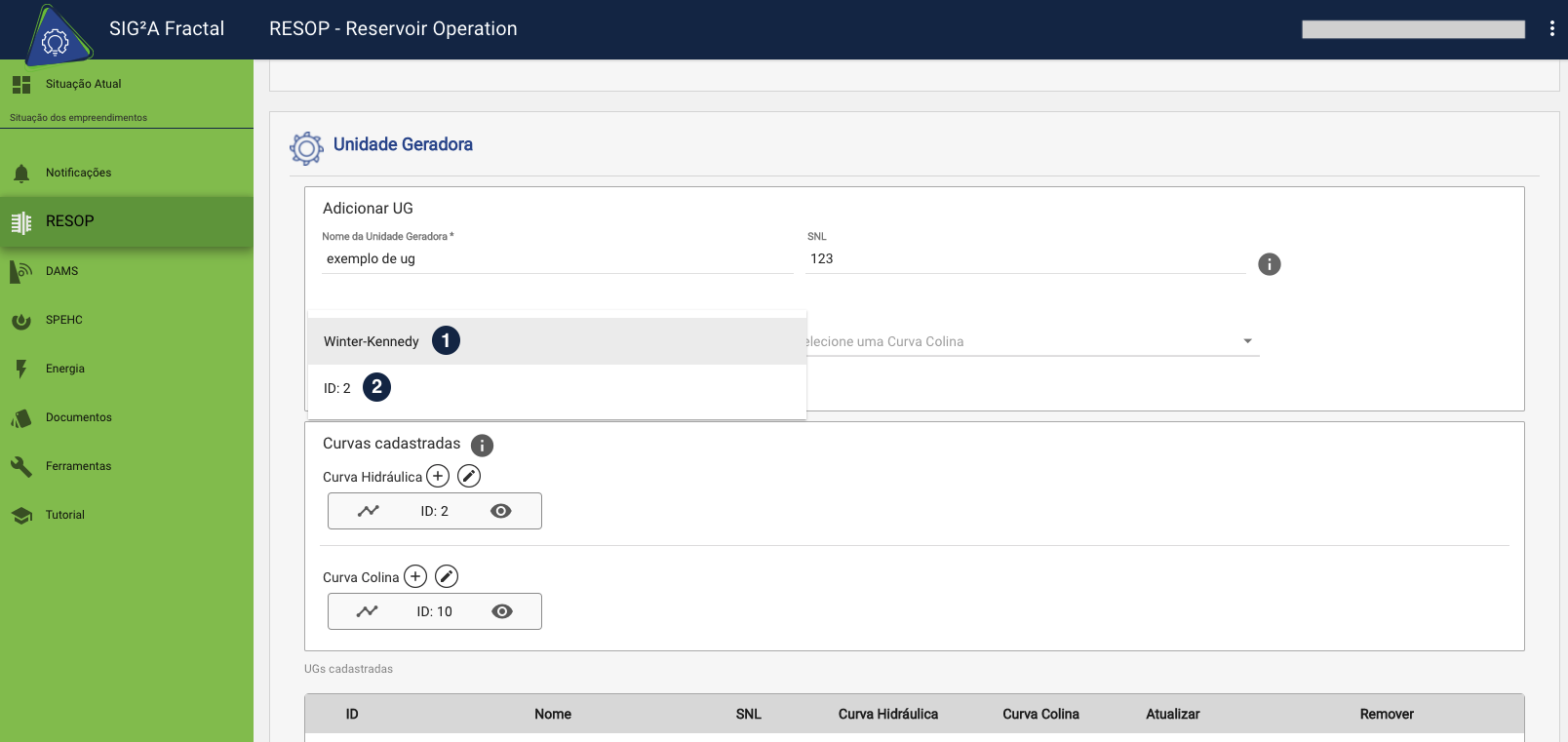1568x742 pixels.
Task: Click the add Curva Hidráulica plus icon
Action: click(438, 476)
